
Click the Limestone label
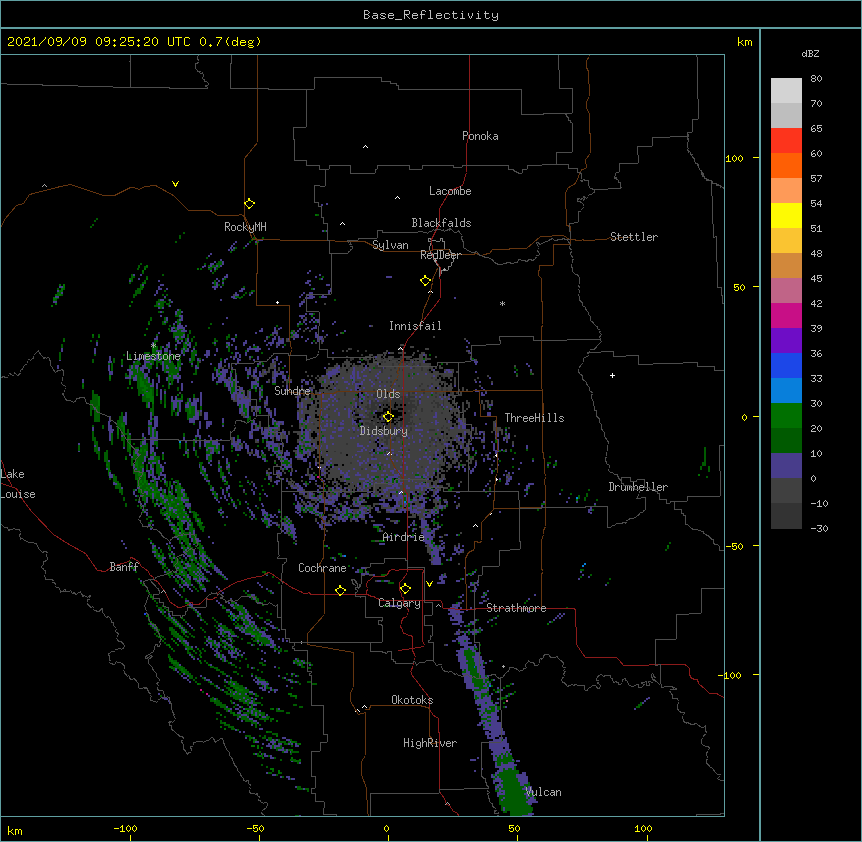pos(153,356)
